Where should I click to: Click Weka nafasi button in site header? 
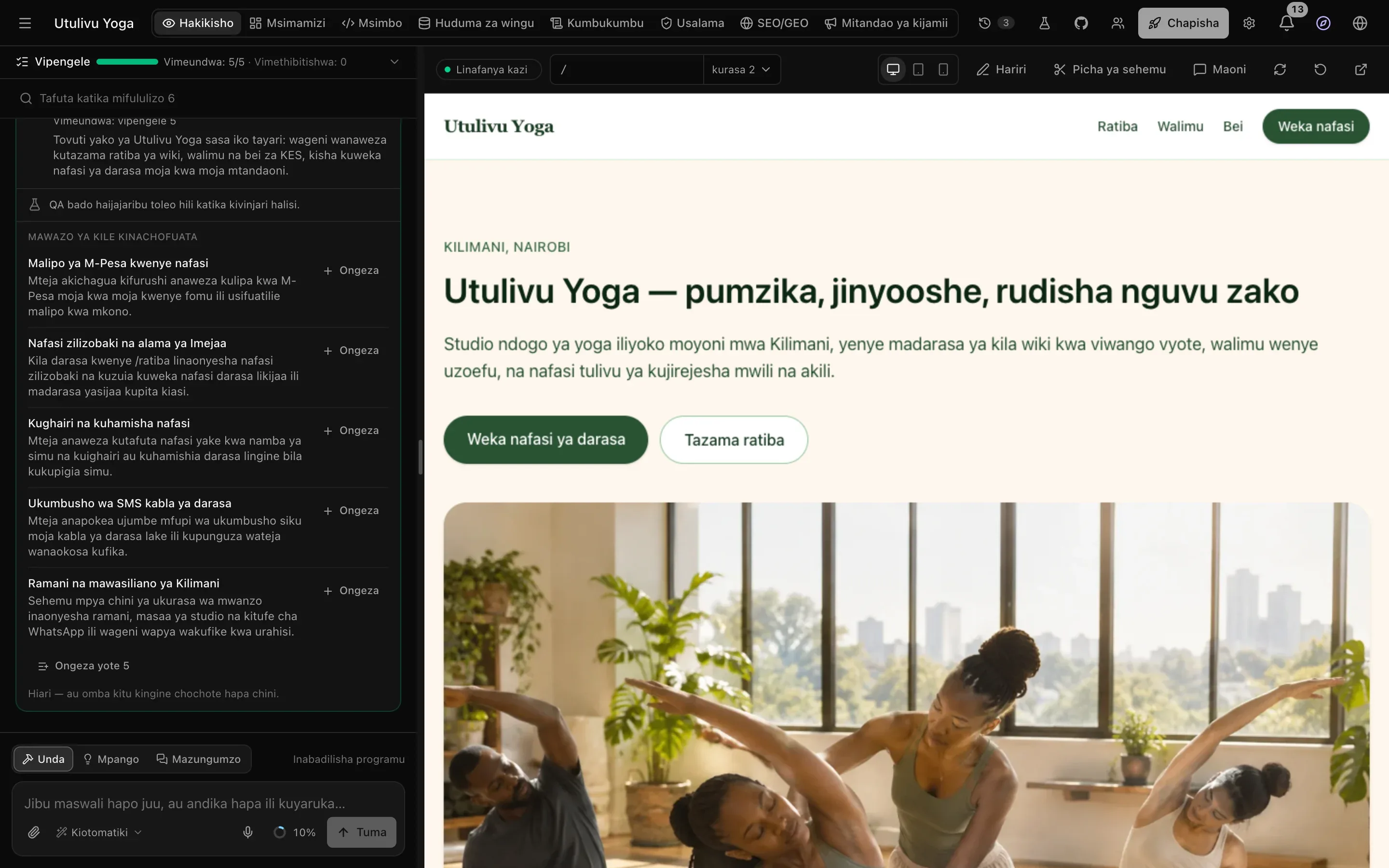[1316, 126]
